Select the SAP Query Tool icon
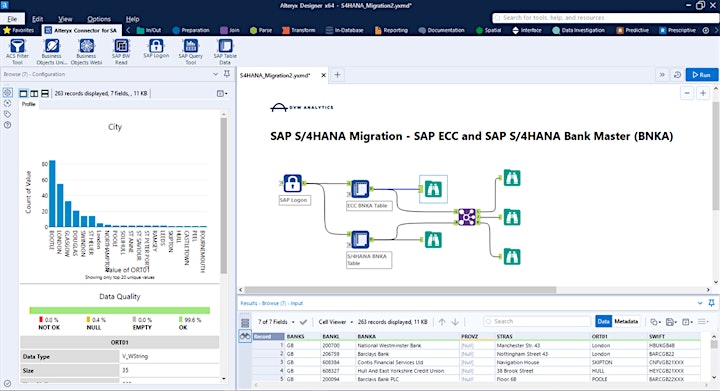 point(191,46)
